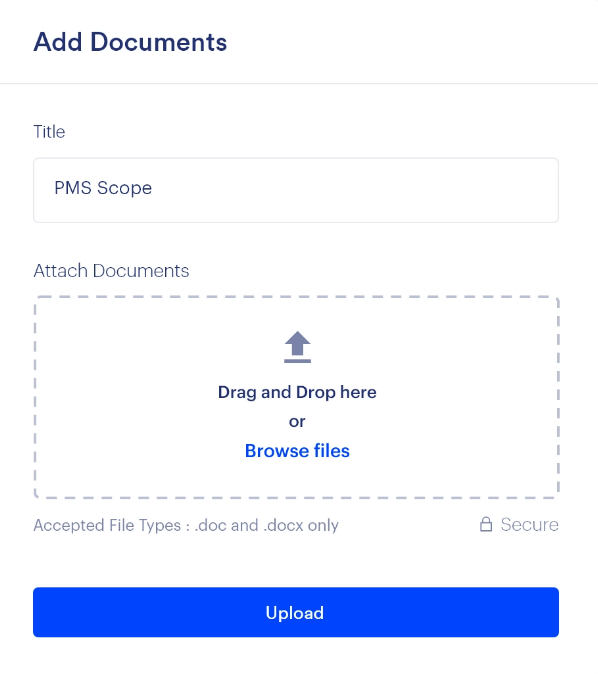This screenshot has height=674, width=598.
Task: Place cursor in PMS Scope text
Action: [103, 188]
